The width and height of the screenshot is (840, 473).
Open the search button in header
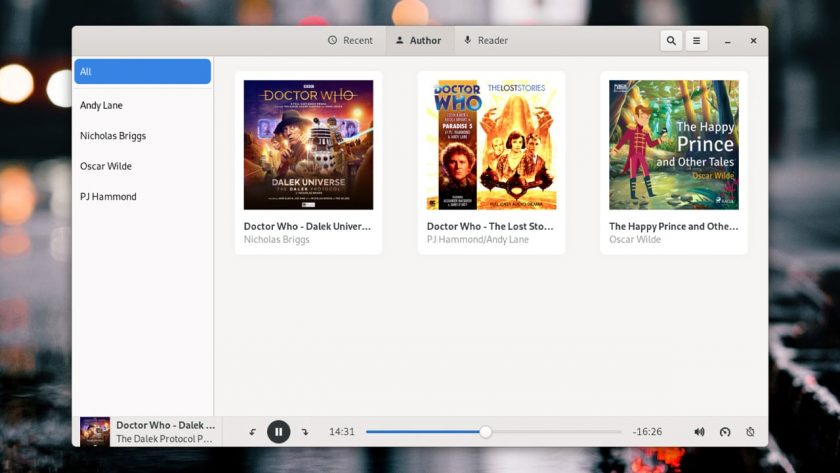[x=671, y=41]
